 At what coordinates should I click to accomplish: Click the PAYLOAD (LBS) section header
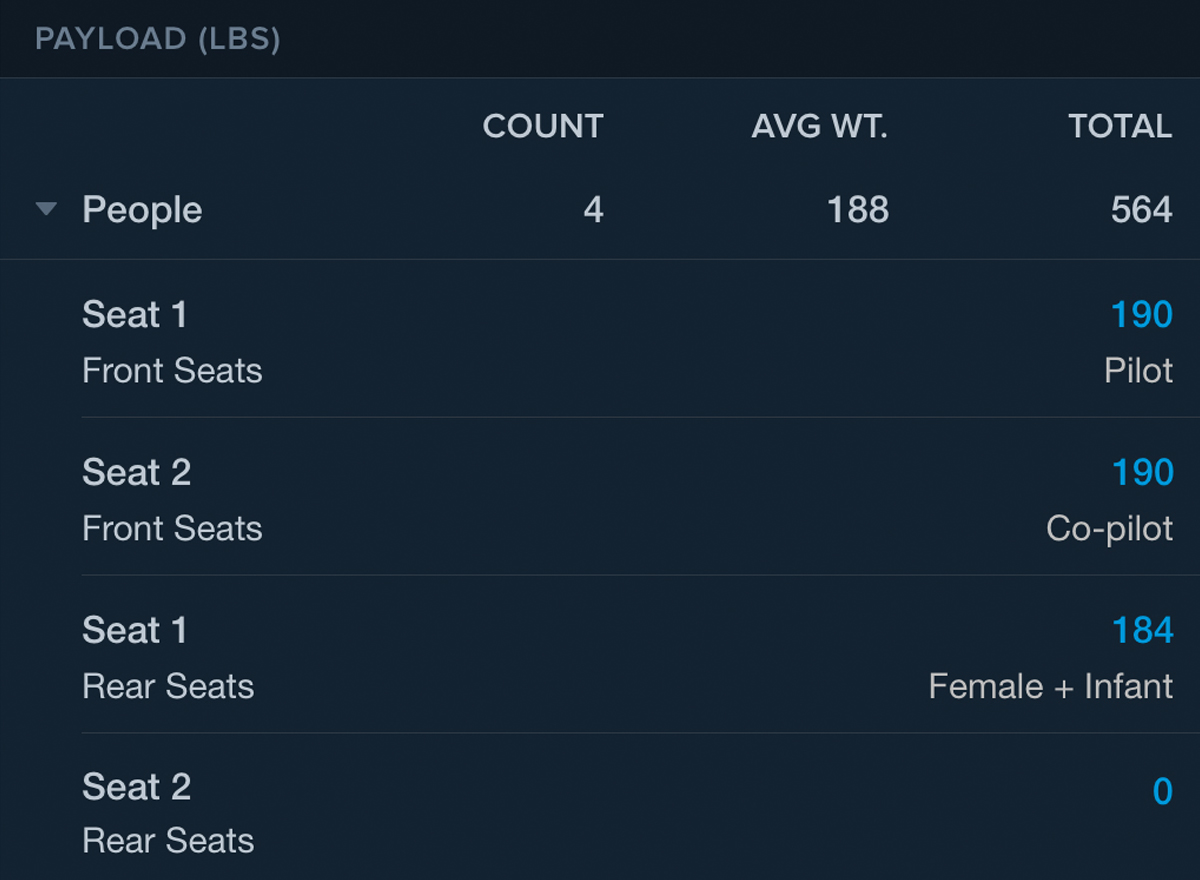coord(157,40)
